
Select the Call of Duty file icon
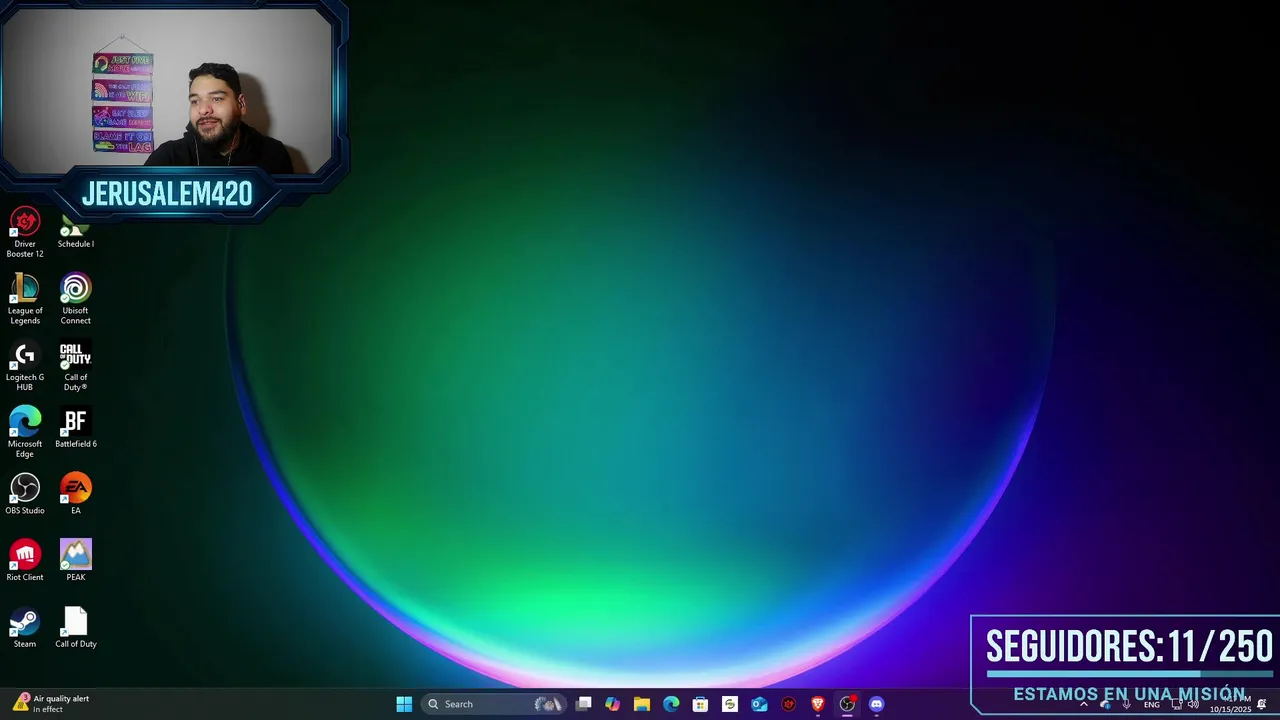point(75,628)
